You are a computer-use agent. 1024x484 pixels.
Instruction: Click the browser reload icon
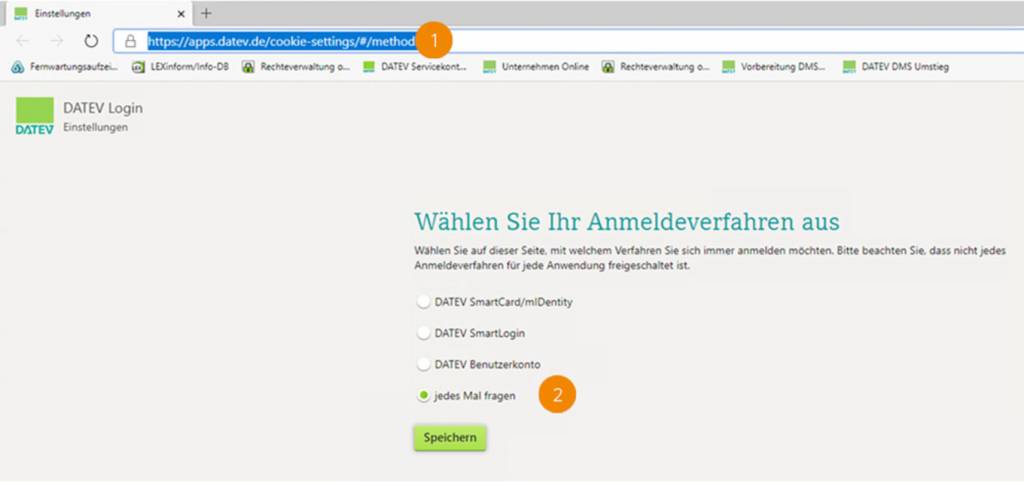[91, 41]
